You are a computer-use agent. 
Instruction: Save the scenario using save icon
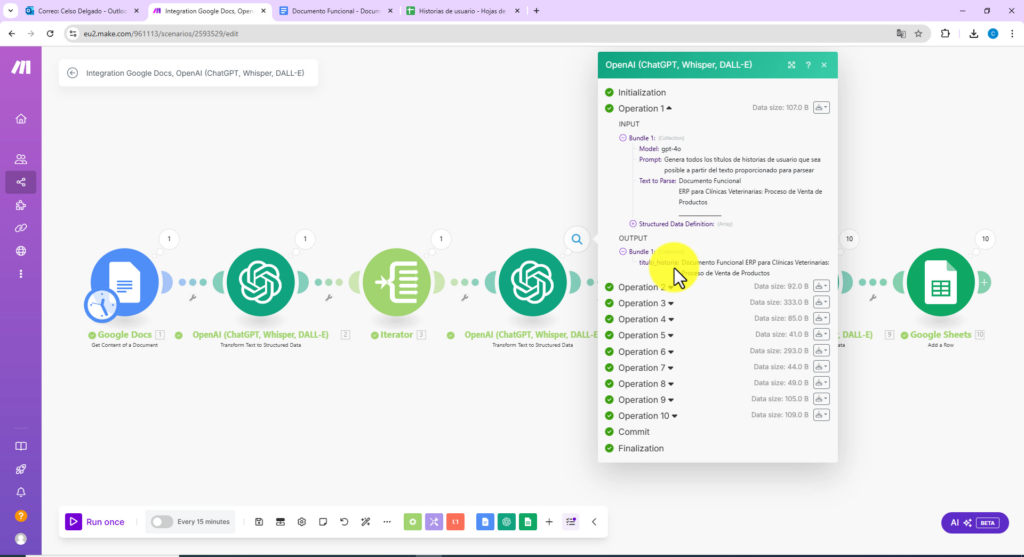pyautogui.click(x=259, y=522)
